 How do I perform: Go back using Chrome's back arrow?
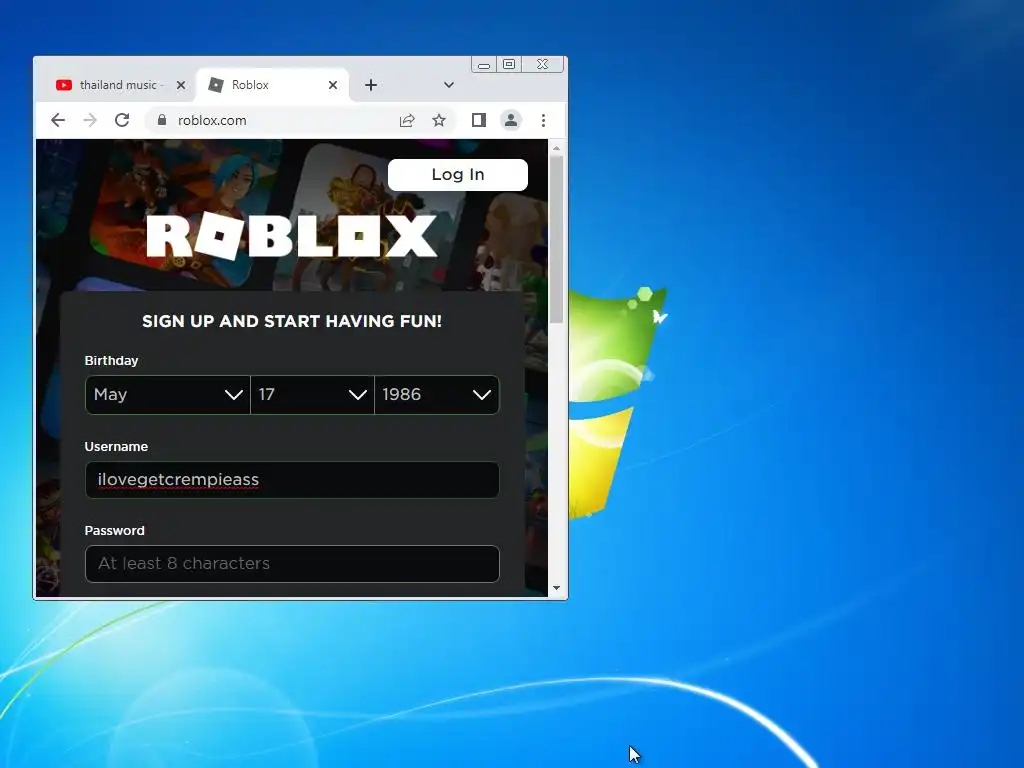click(x=58, y=120)
